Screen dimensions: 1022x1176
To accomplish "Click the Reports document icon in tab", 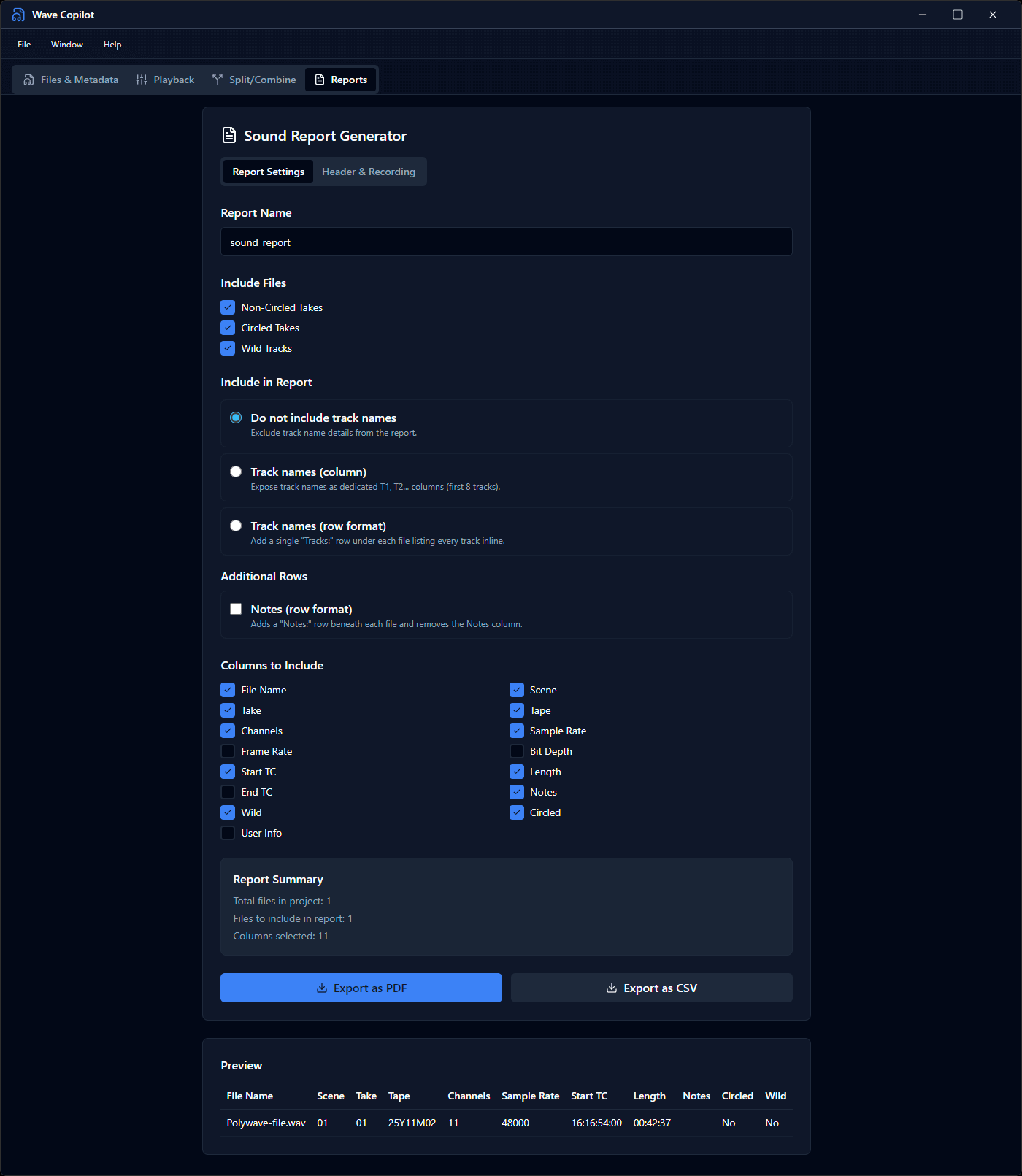I will click(320, 80).
